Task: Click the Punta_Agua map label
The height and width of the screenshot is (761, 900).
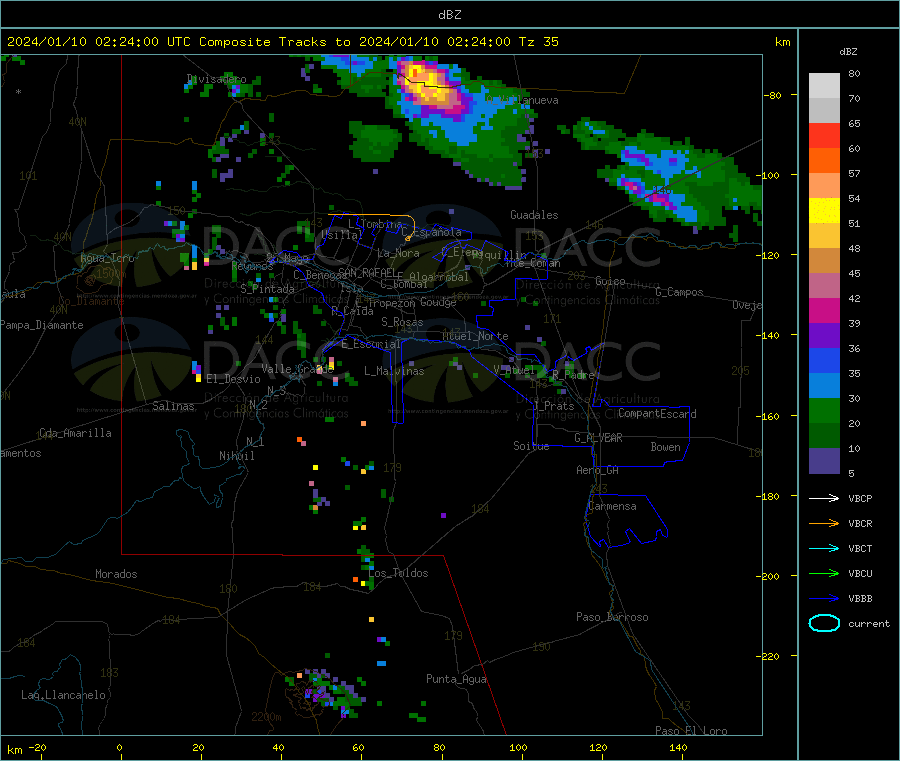Action: 456,679
